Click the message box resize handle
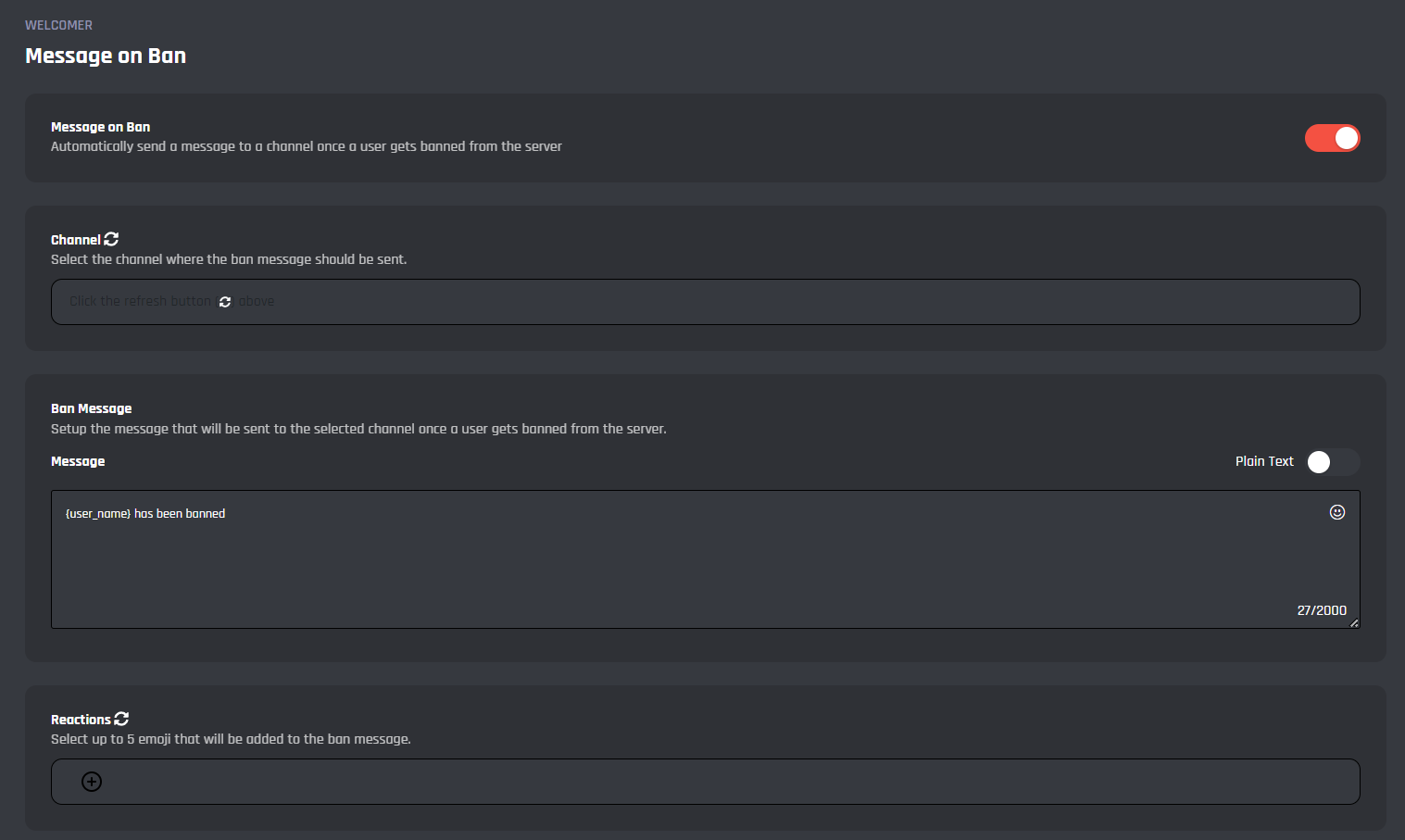Viewport: 1405px width, 840px height. pos(1354,623)
